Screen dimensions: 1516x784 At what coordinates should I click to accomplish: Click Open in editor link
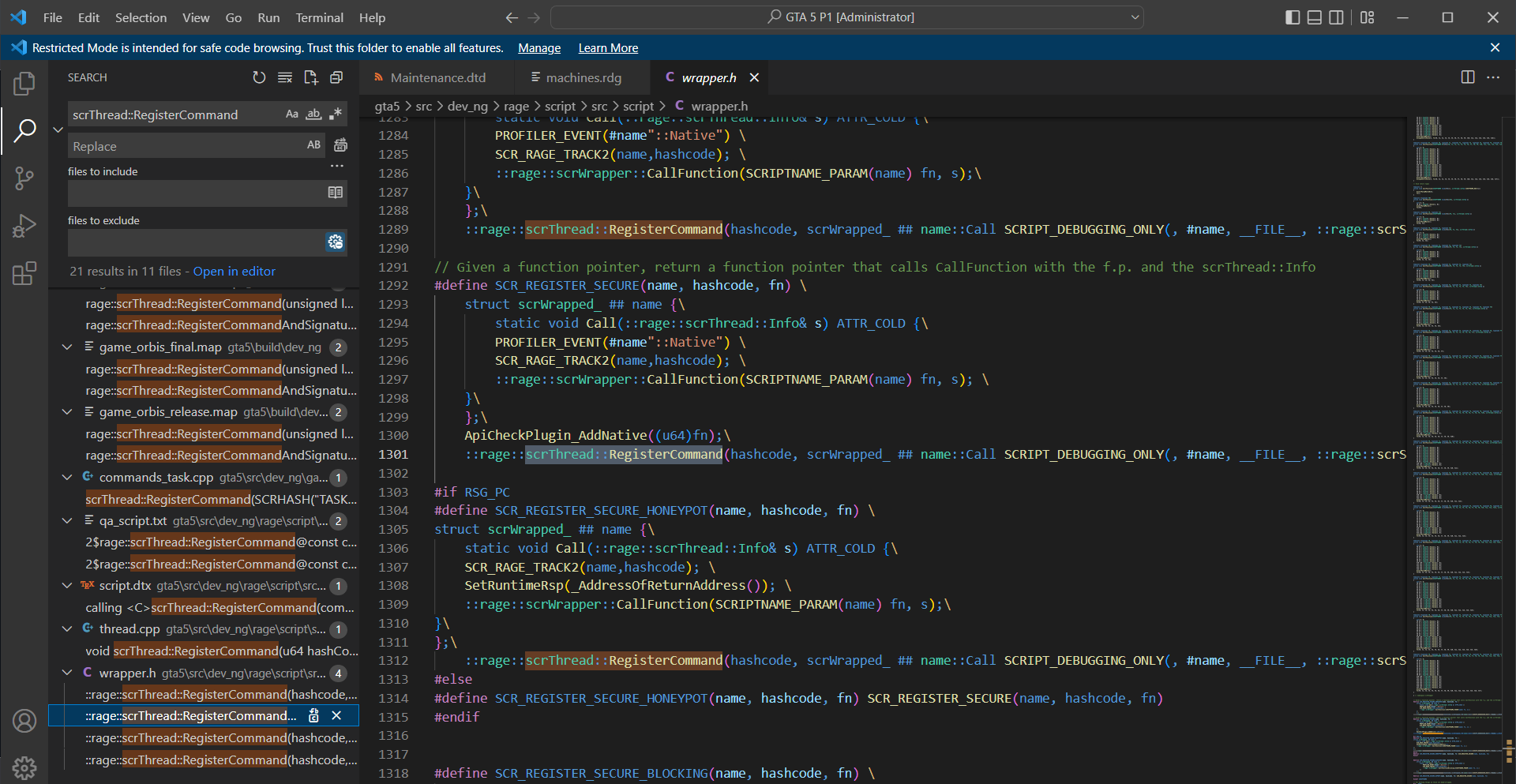point(235,272)
